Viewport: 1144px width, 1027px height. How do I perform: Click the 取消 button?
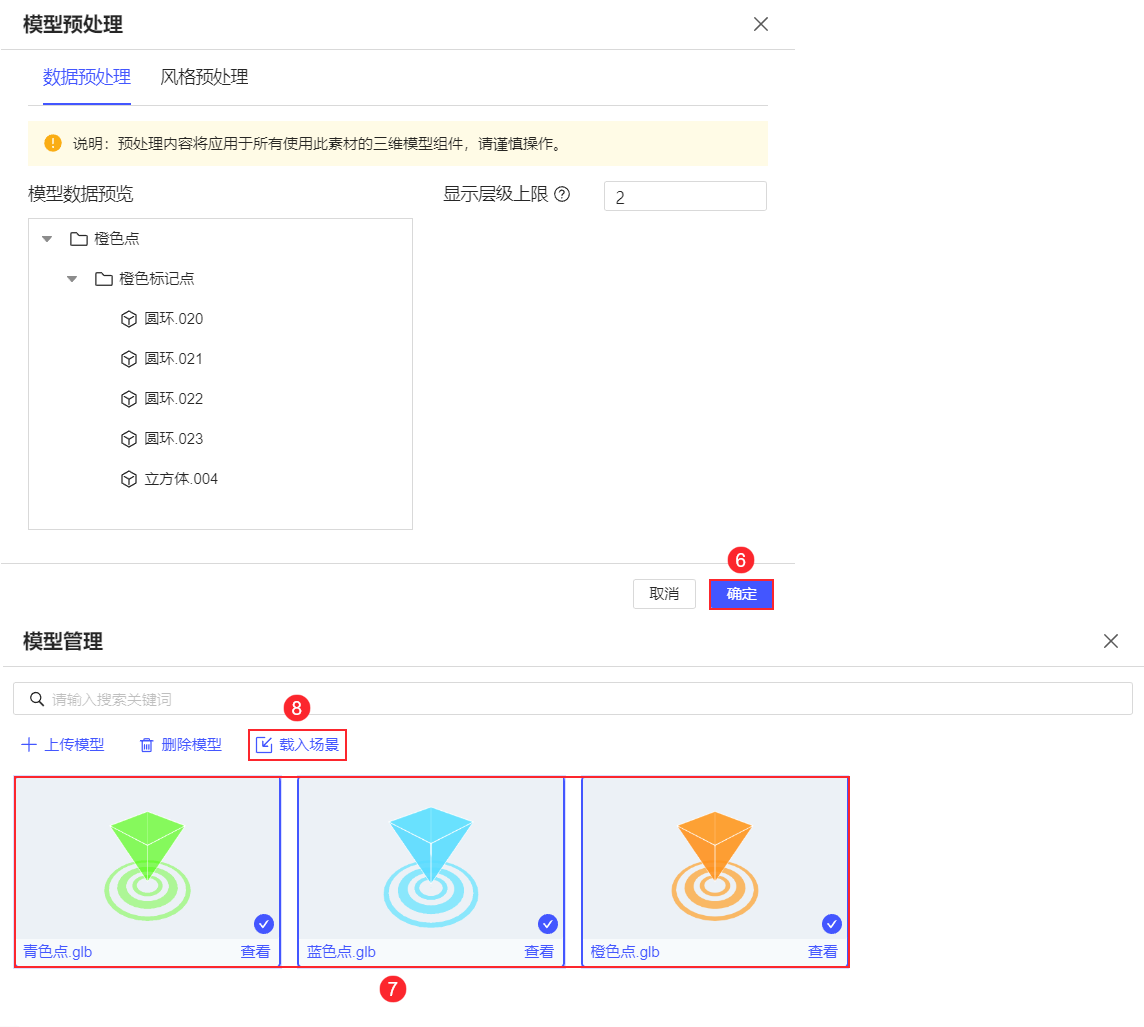(664, 594)
